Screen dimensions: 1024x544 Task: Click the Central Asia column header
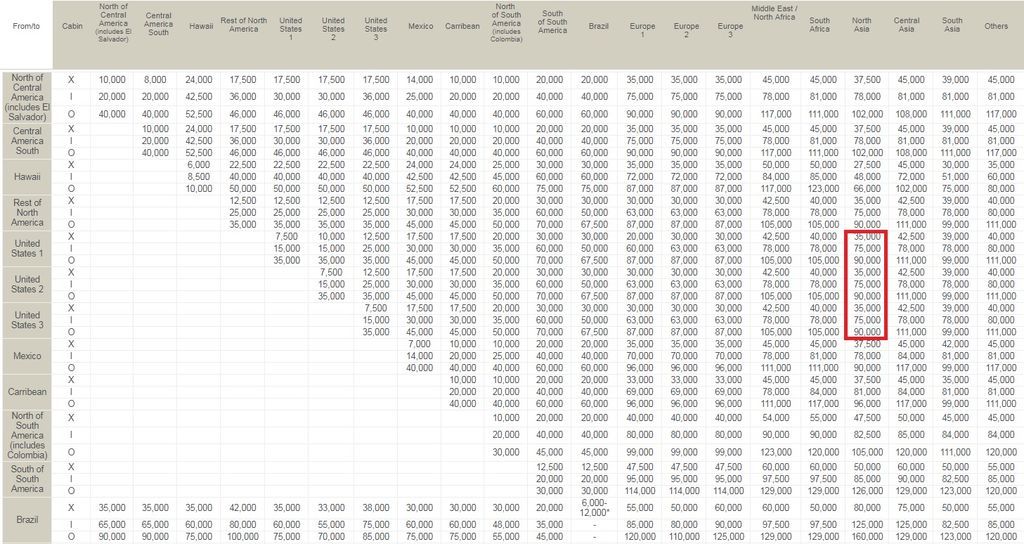point(906,25)
